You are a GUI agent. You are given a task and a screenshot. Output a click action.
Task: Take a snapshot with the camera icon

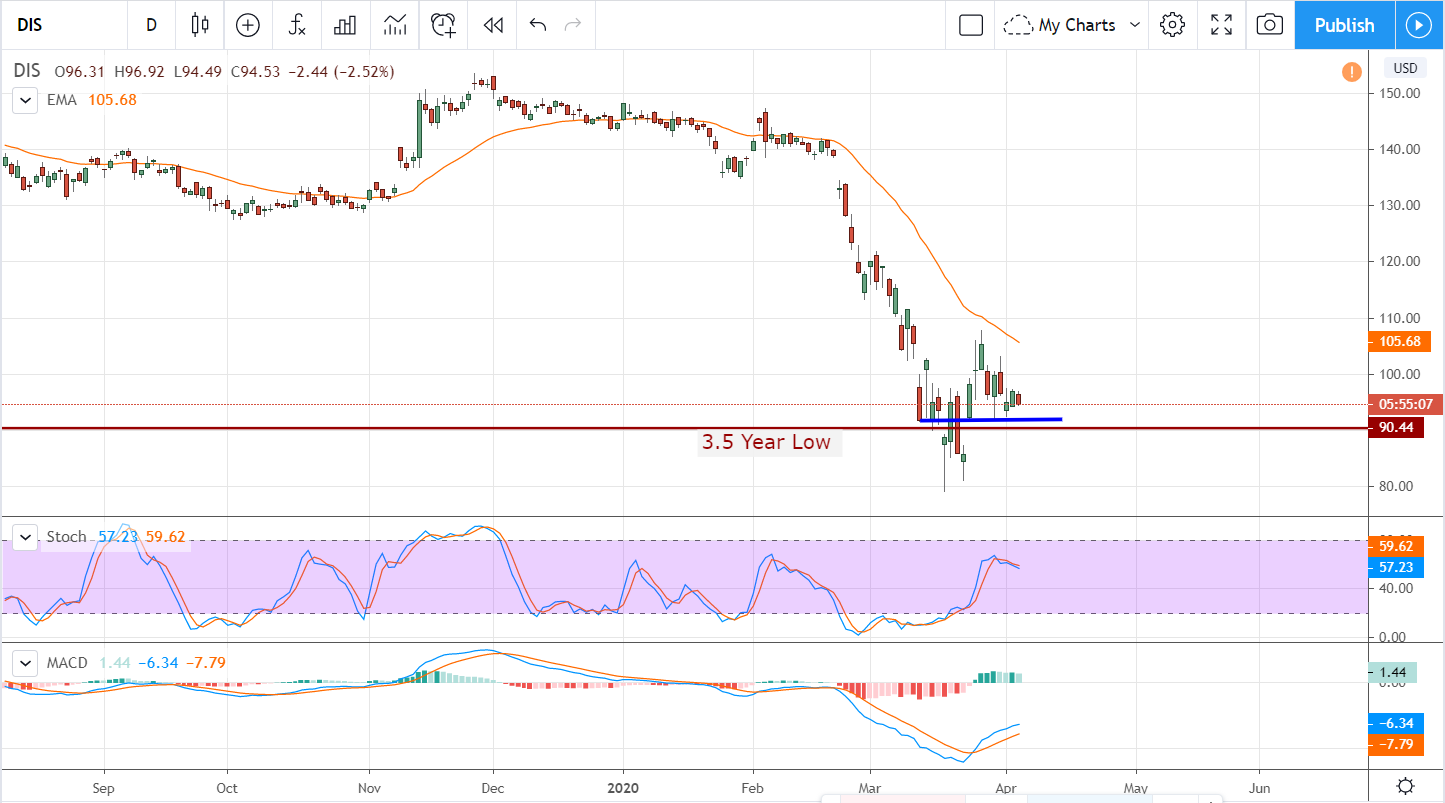(x=1269, y=25)
